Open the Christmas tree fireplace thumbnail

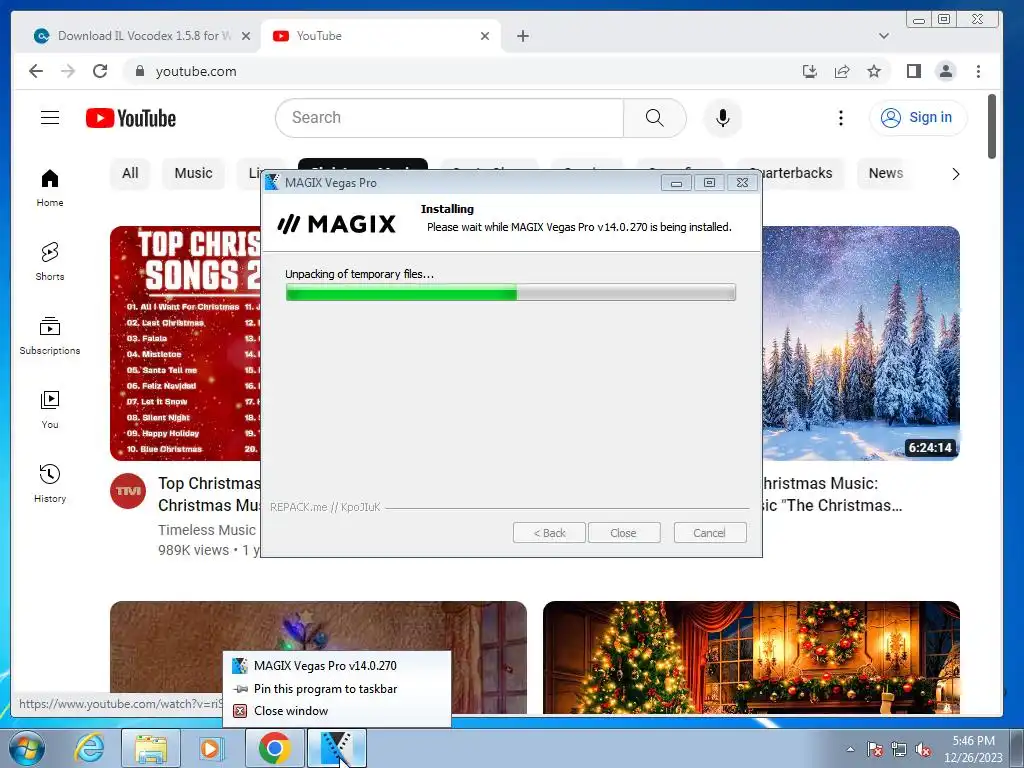click(751, 657)
